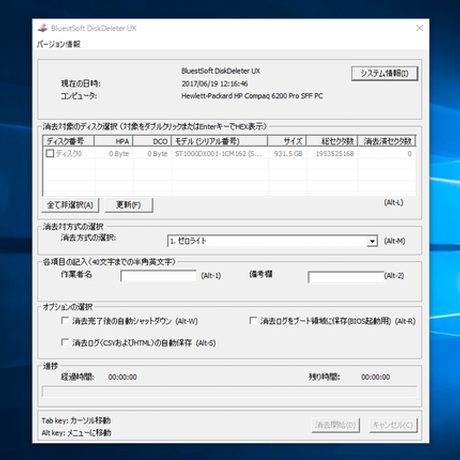Open システム情報(I) dialog
Image resolution: width=460 pixels, height=460 pixels.
(384, 73)
